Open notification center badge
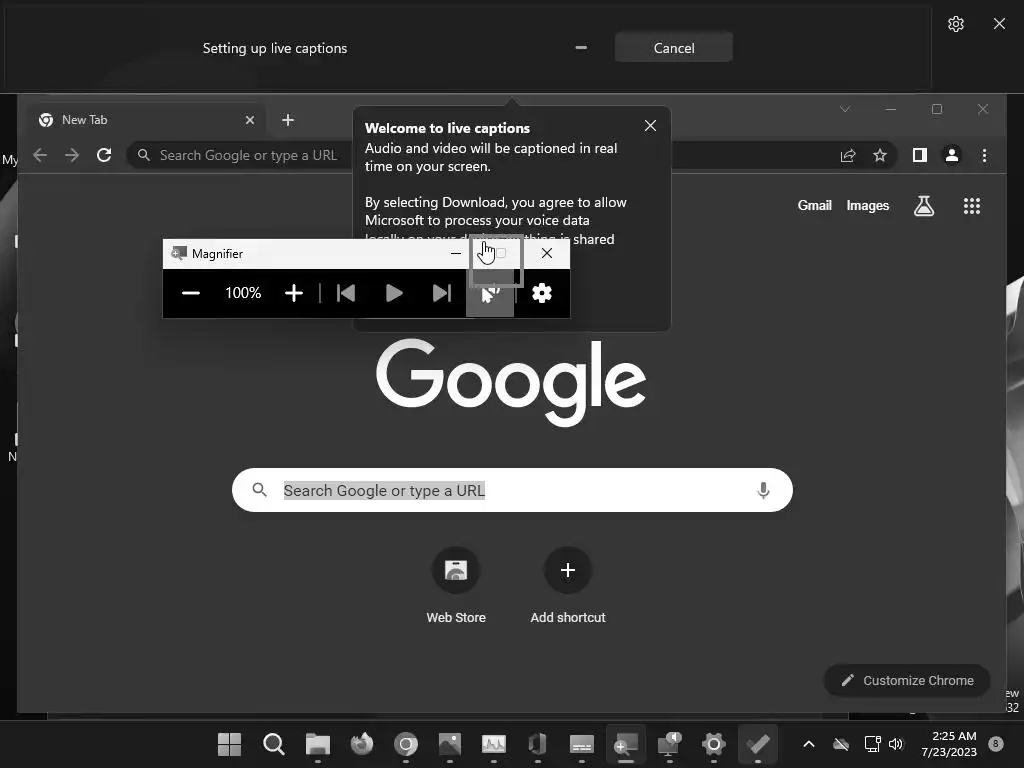This screenshot has width=1024, height=768. tap(996, 744)
